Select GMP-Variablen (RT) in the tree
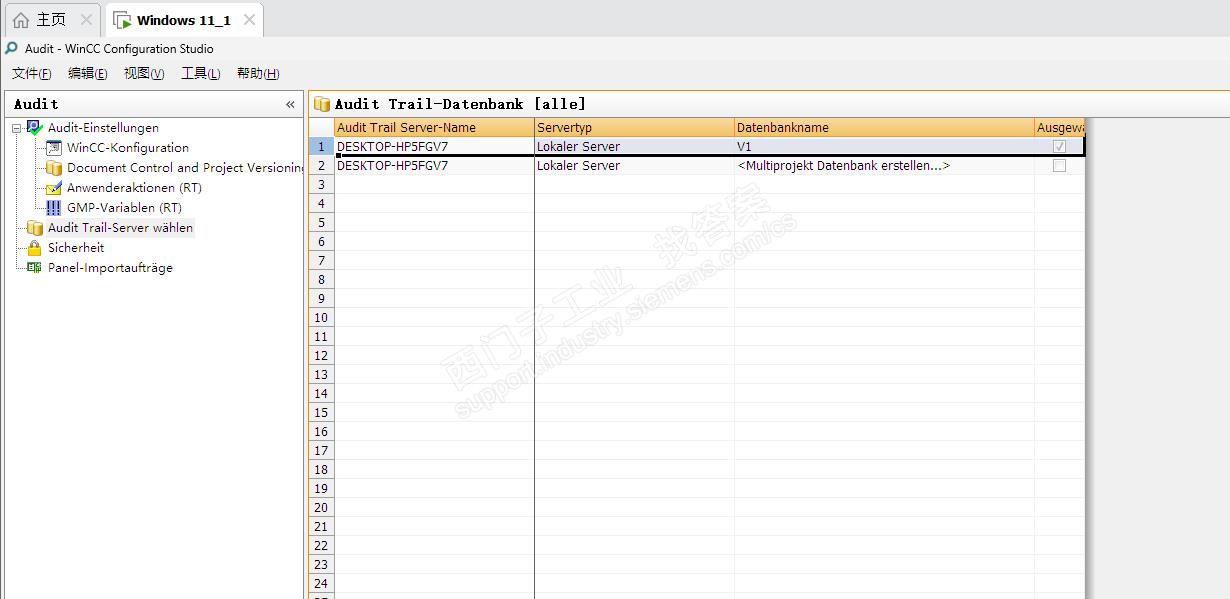 pos(124,208)
